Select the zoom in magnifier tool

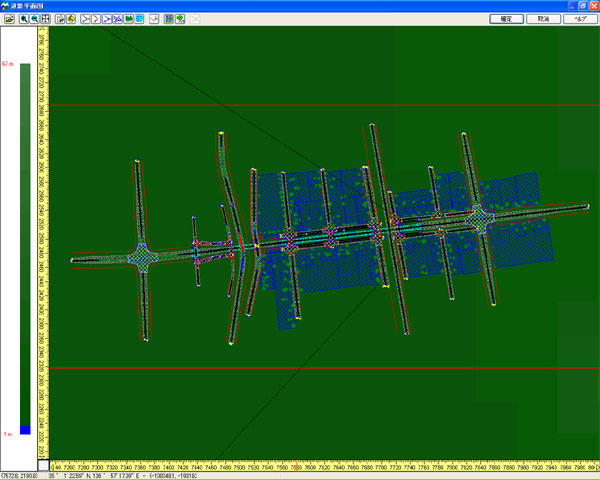[x=24, y=19]
